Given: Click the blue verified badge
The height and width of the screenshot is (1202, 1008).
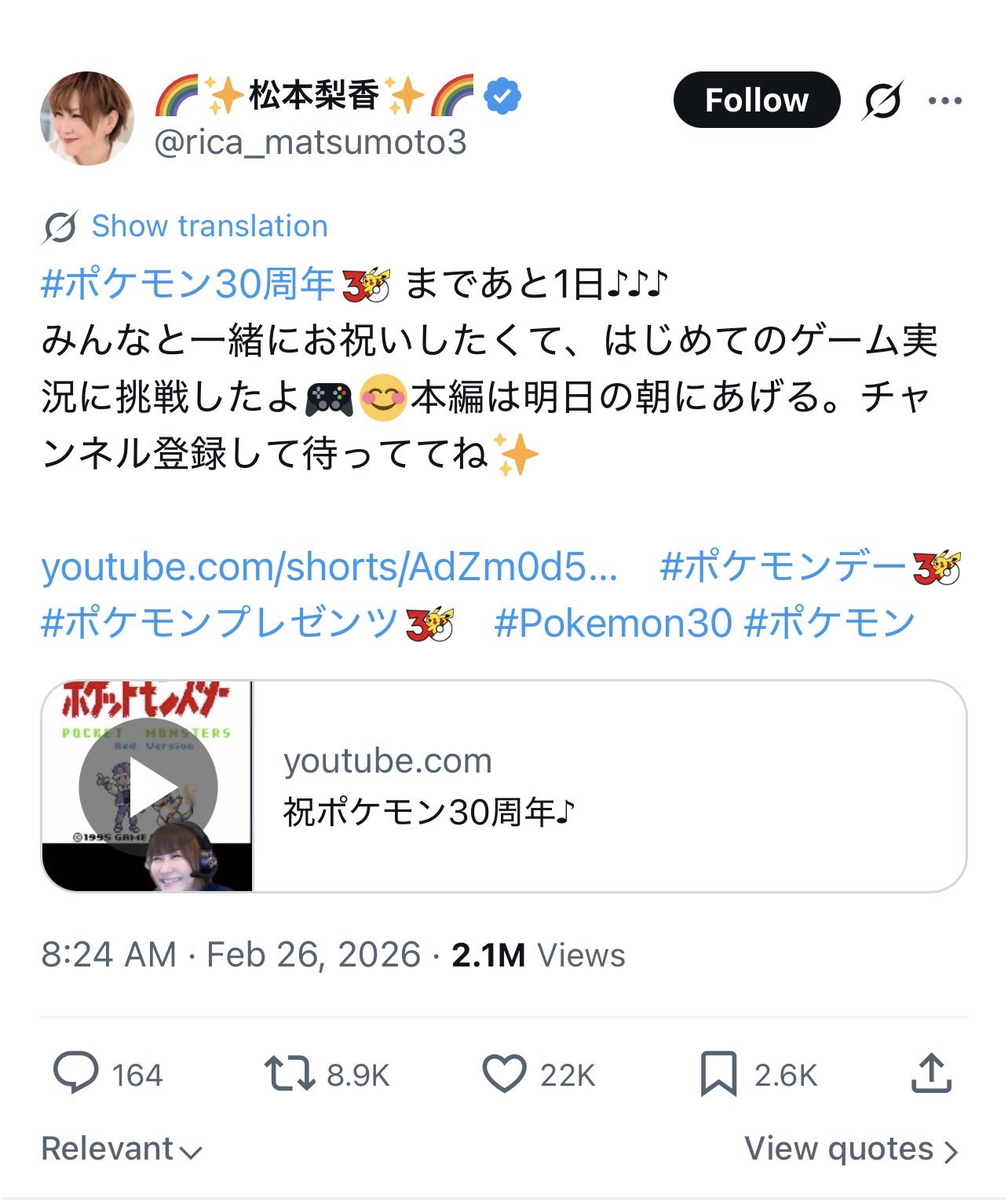Looking at the screenshot, I should pos(502,97).
